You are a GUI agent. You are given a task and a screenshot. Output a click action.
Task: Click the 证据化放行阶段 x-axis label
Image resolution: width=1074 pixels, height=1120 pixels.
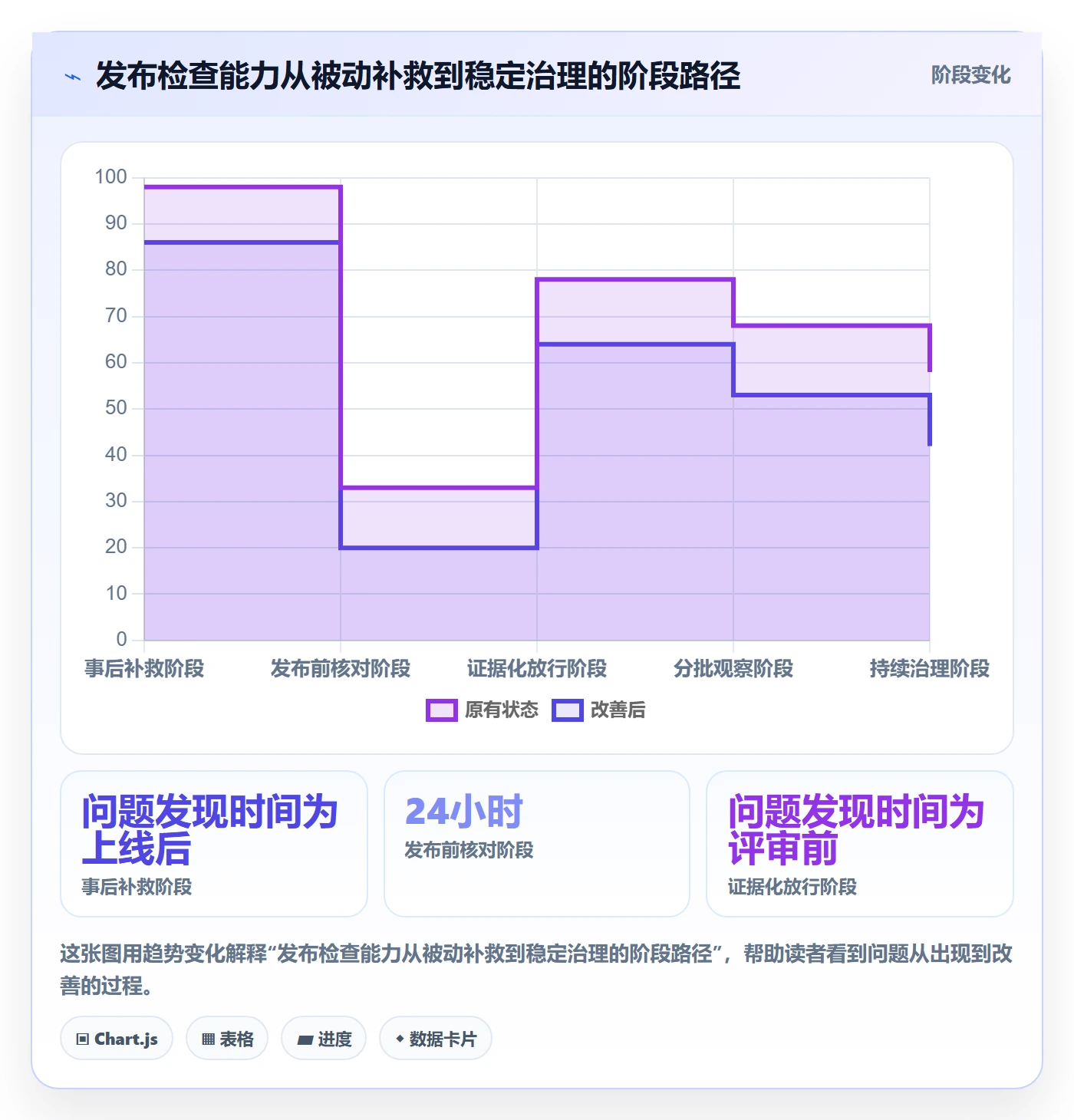[537, 669]
